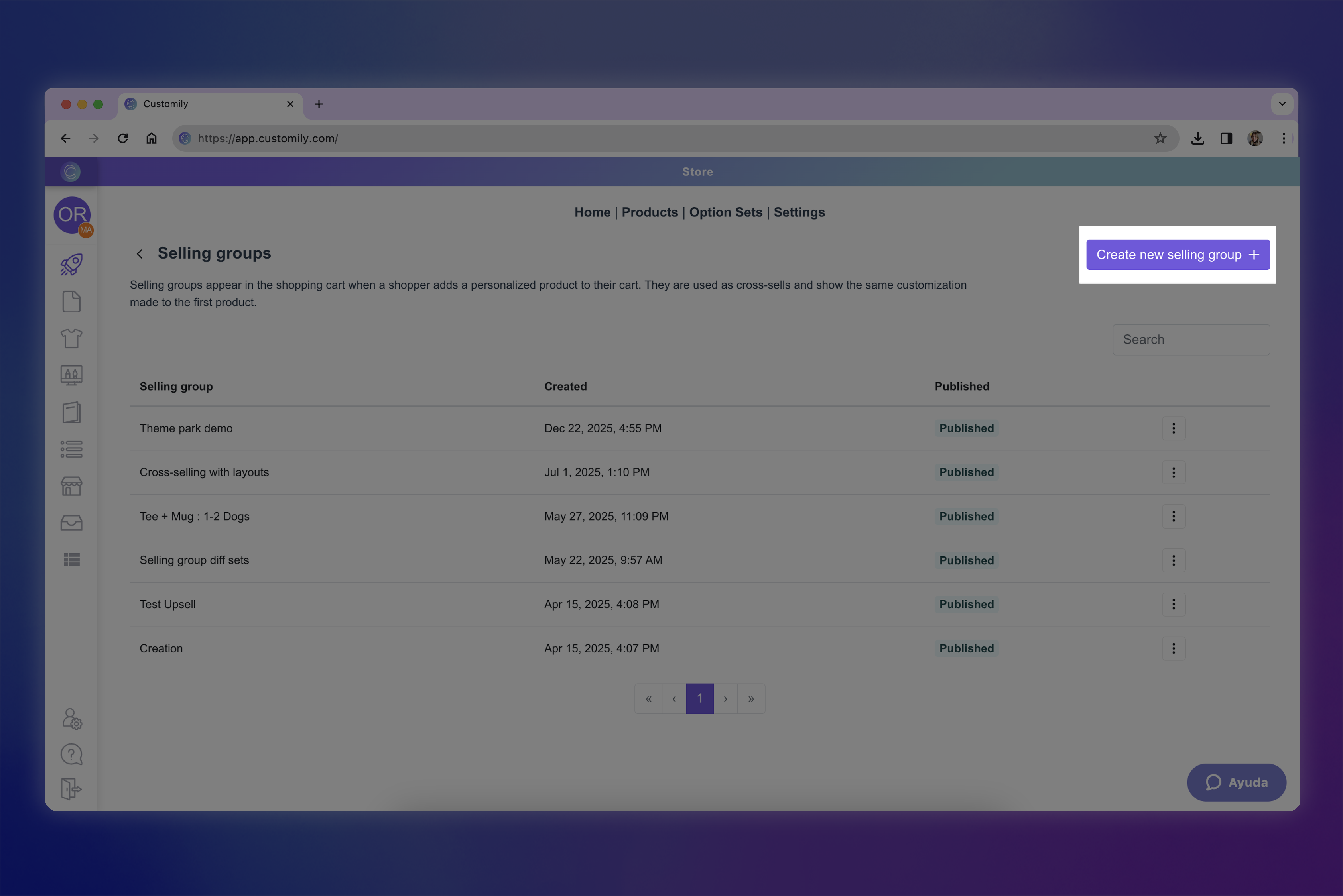This screenshot has height=896, width=1343.
Task: Click the logout door icon
Action: [71, 789]
